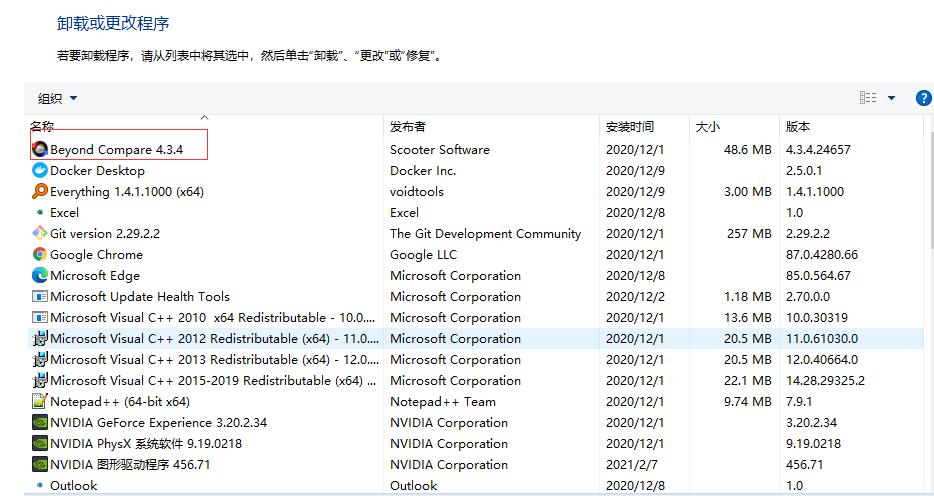Click the 257 MB size cell
The width and height of the screenshot is (934, 496).
[x=749, y=233]
